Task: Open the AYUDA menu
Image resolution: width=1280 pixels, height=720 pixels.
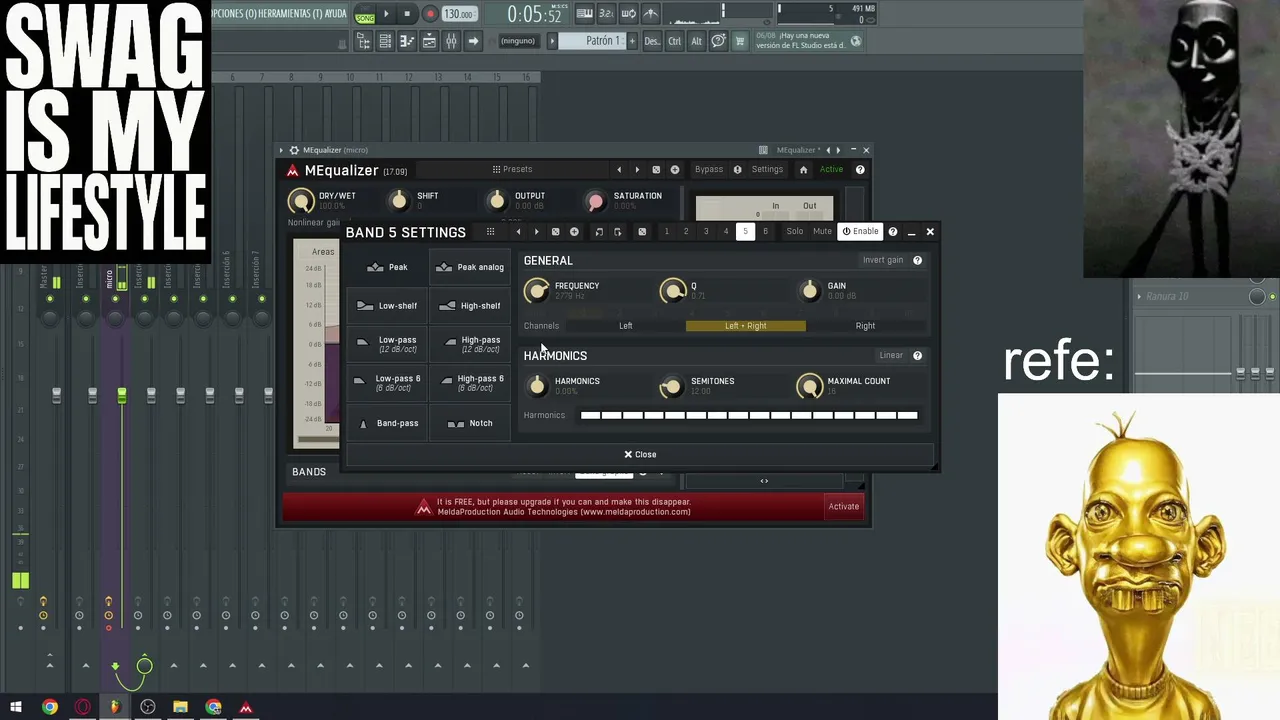Action: (x=335, y=14)
